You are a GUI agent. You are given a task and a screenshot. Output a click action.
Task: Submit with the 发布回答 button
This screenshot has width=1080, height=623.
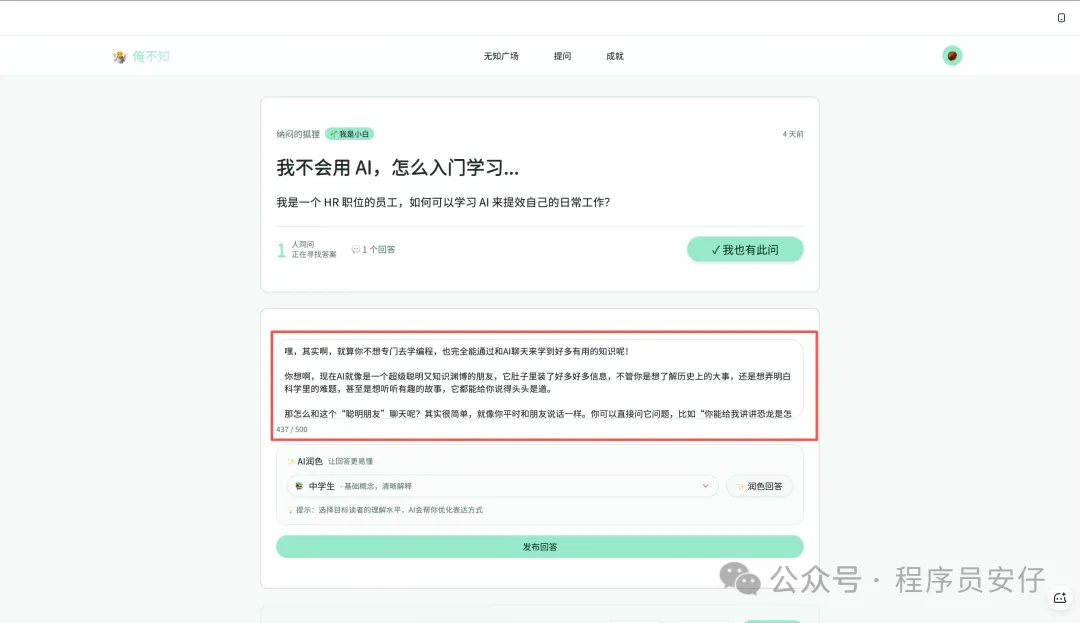pos(539,547)
